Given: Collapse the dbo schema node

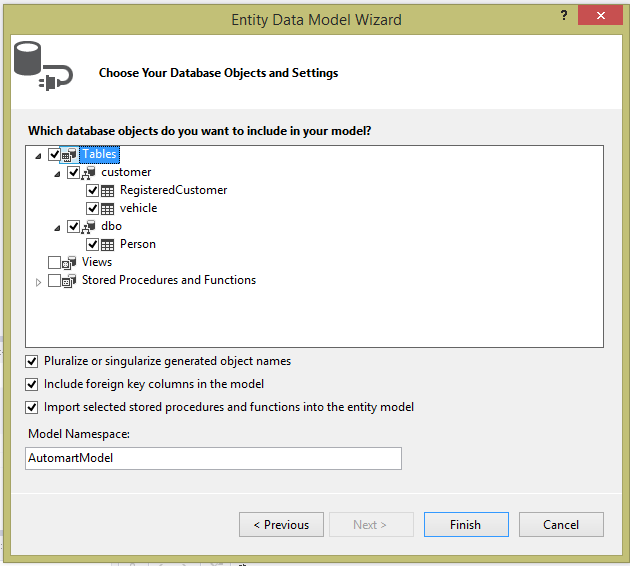Looking at the screenshot, I should [x=57, y=228].
